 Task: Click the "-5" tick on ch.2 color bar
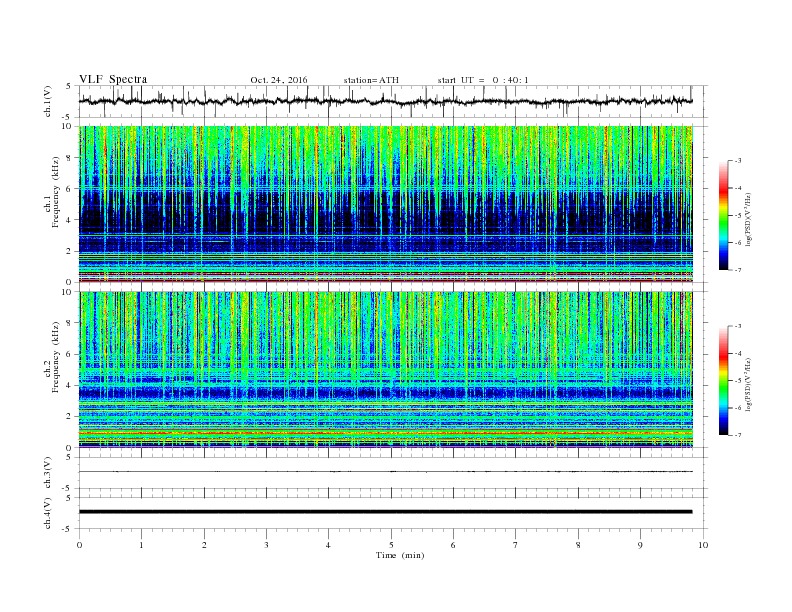pyautogui.click(x=737, y=381)
